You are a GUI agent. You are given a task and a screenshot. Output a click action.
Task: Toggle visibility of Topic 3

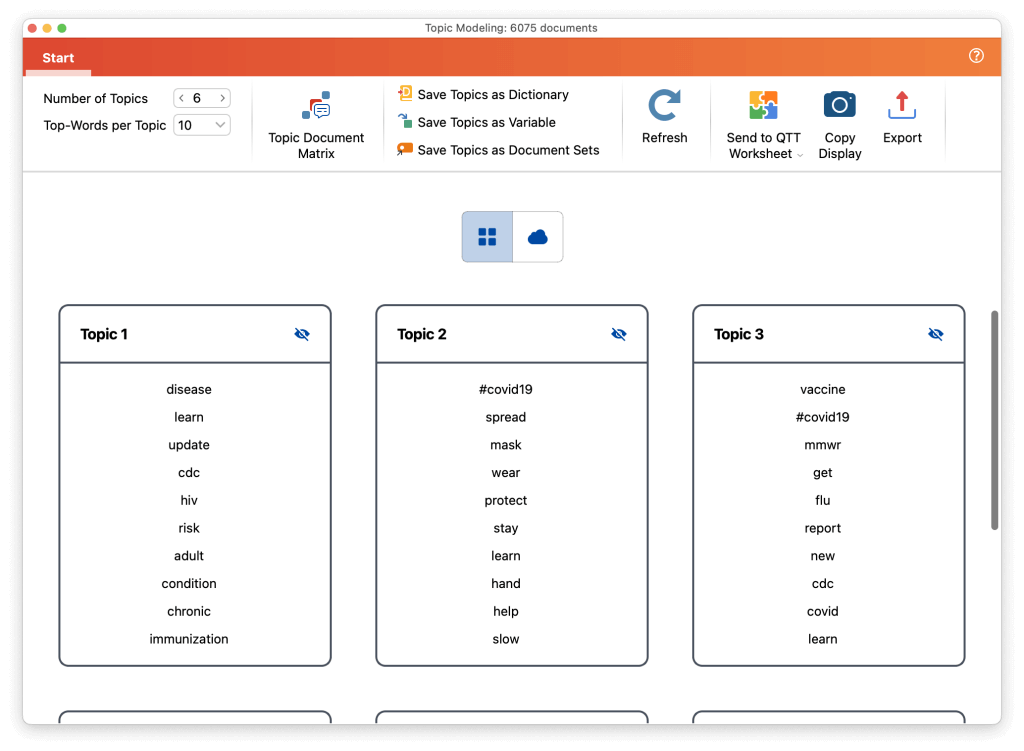(935, 334)
